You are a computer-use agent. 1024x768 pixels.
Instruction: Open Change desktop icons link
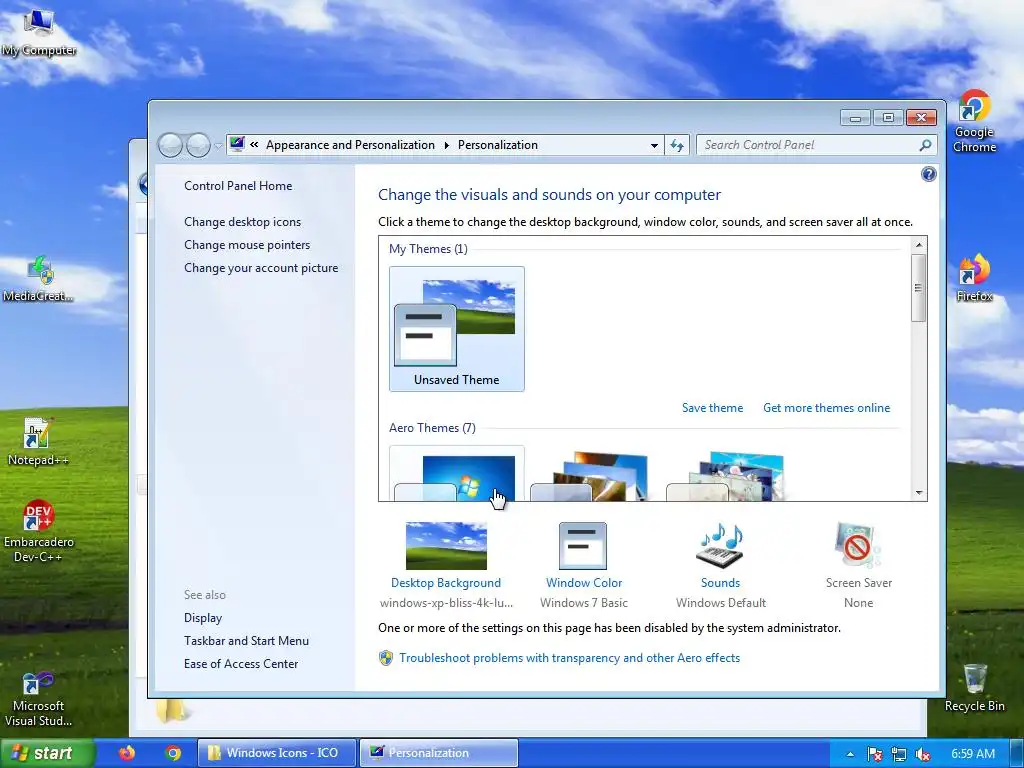(x=242, y=221)
